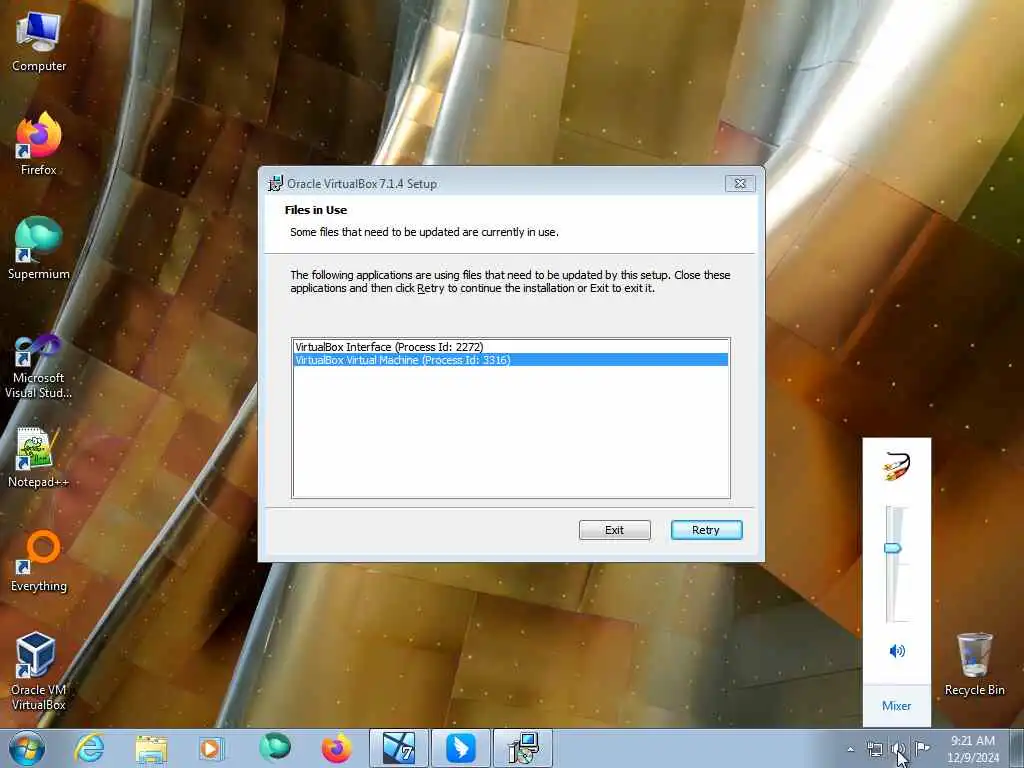Click the network tray icon
The width and height of the screenshot is (1024, 768).
click(x=874, y=749)
